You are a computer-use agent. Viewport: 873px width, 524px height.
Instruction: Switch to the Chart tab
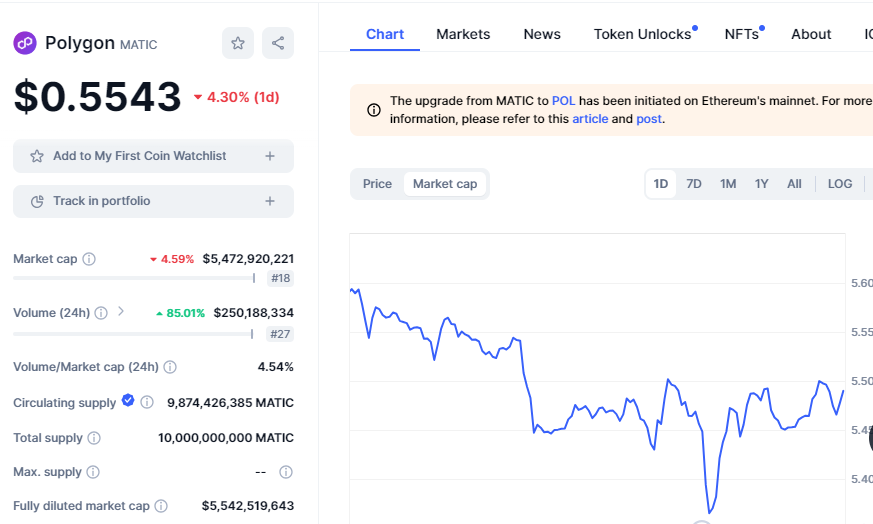pos(385,34)
